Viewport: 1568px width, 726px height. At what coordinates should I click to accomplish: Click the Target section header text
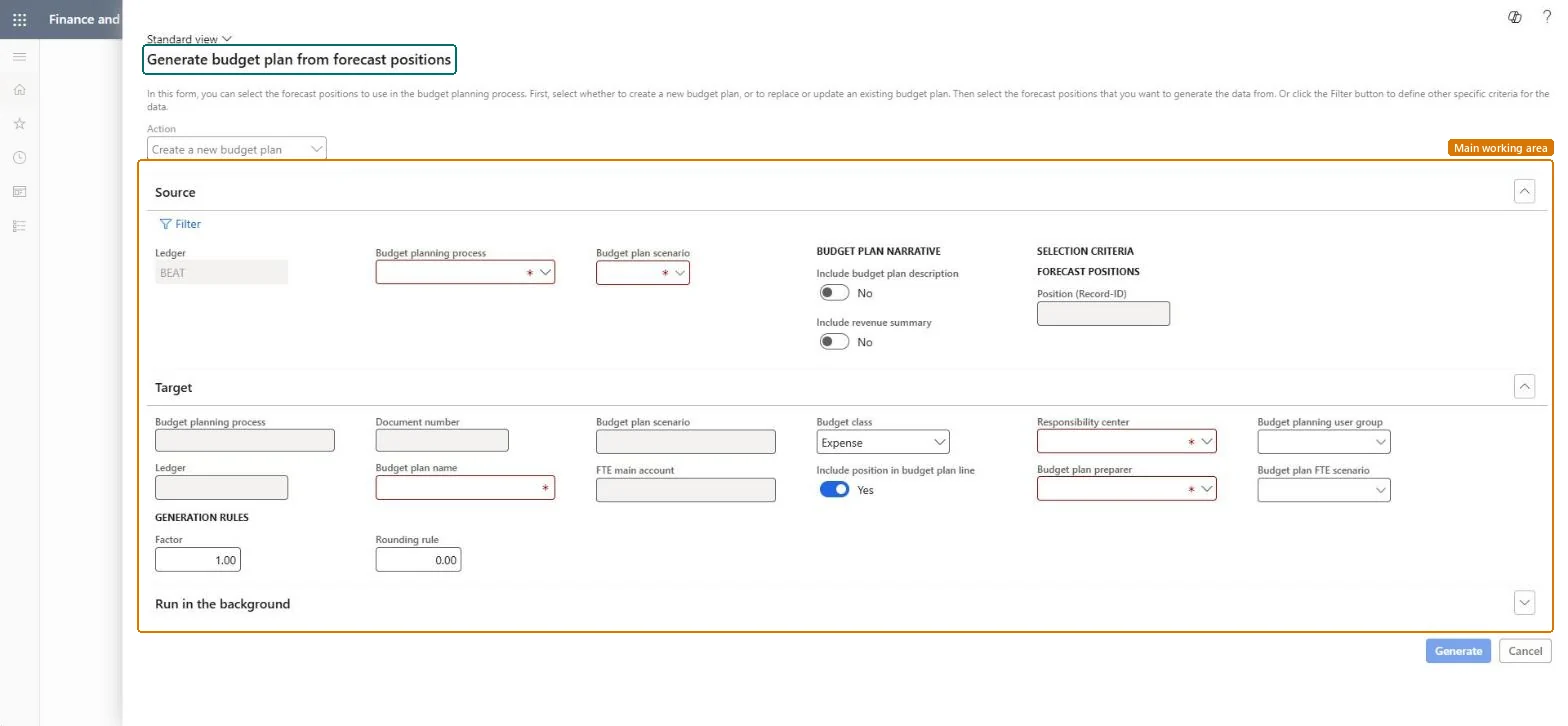(173, 387)
